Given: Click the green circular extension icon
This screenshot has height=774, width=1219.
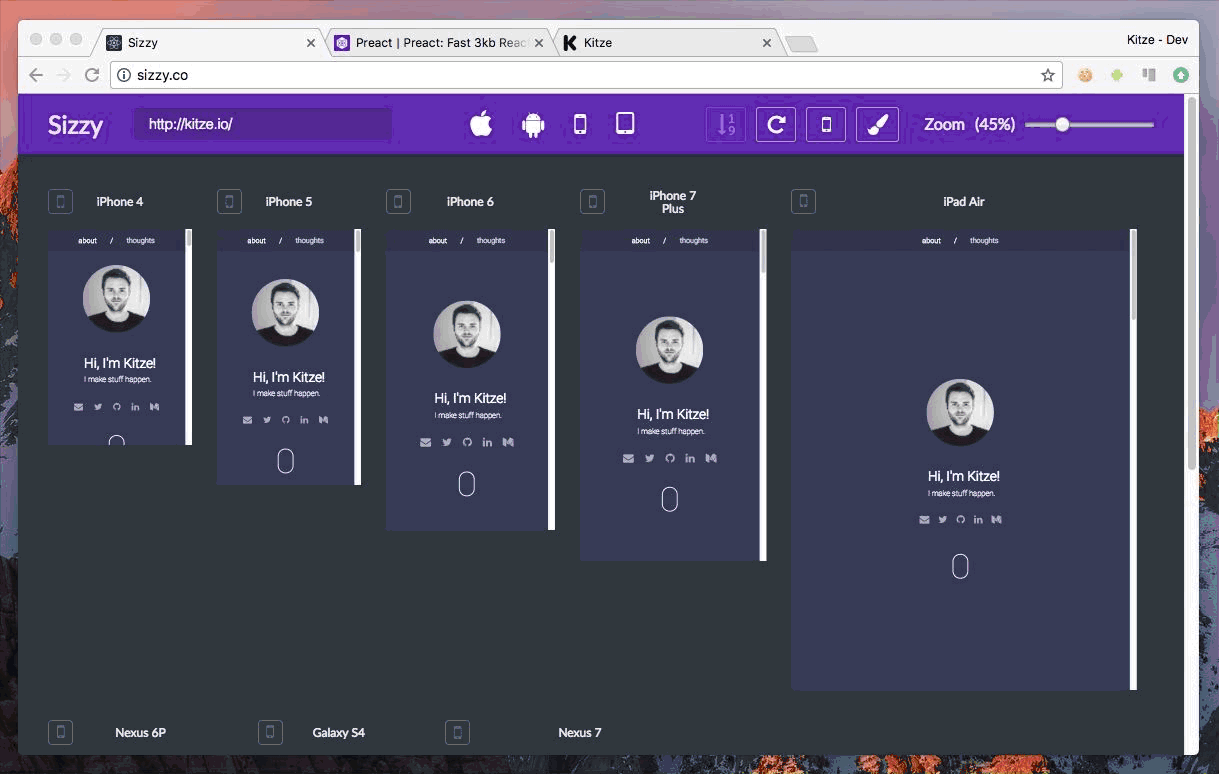Looking at the screenshot, I should coord(1181,75).
